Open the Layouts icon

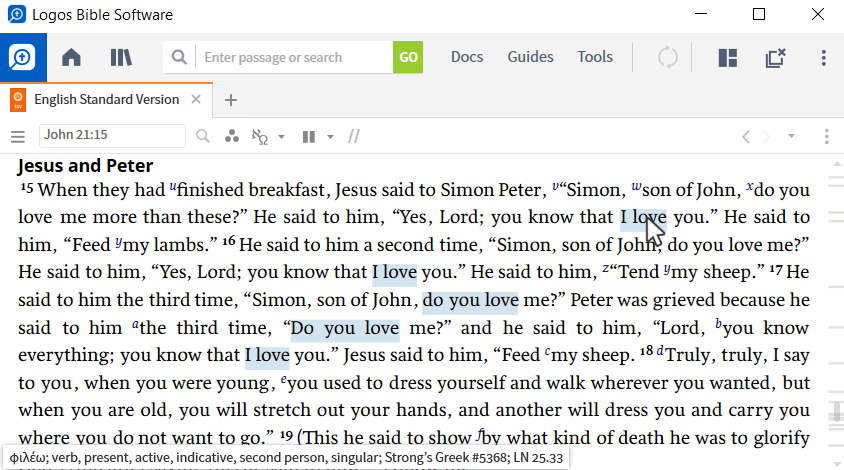pos(728,58)
